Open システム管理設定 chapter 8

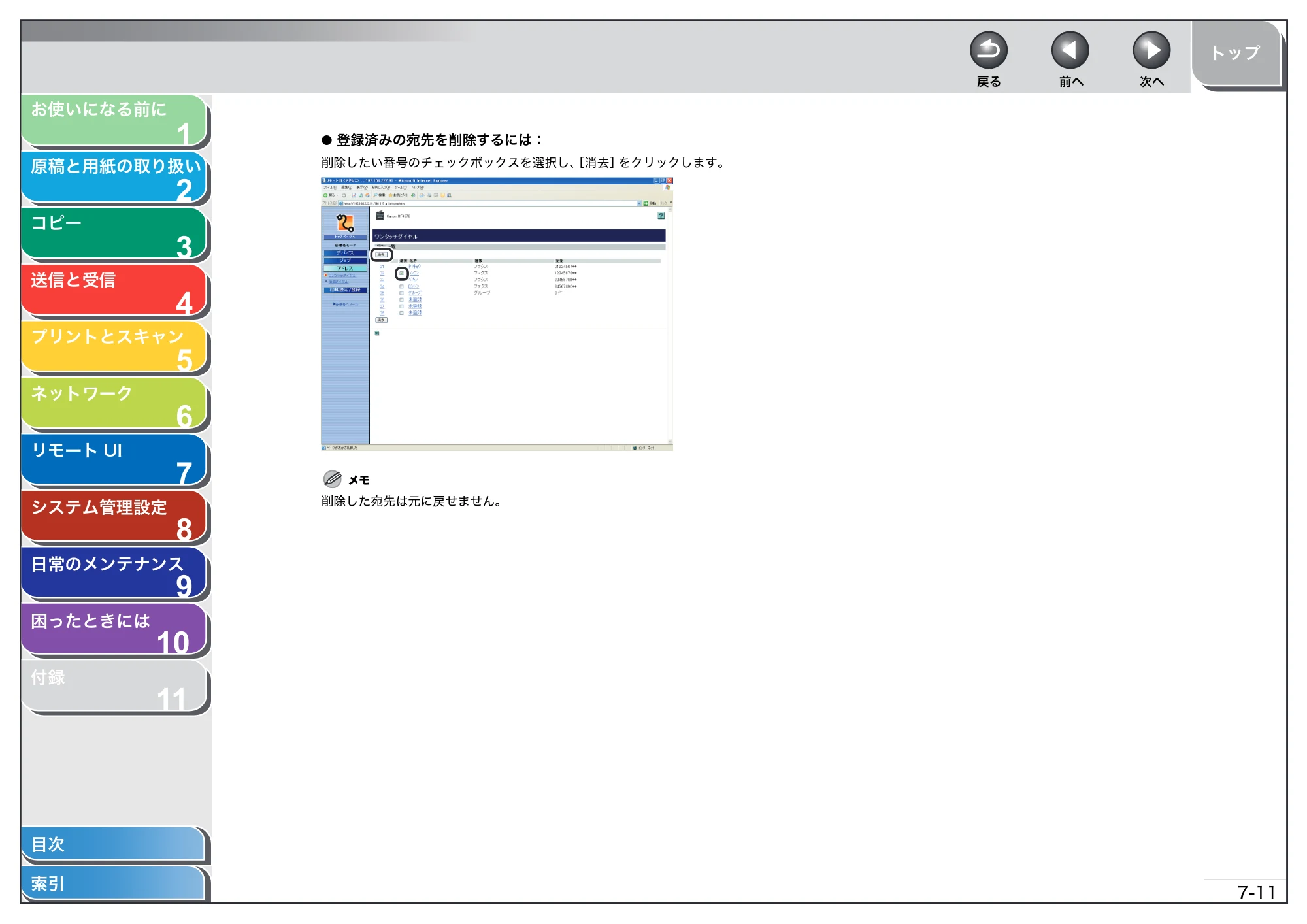[114, 518]
